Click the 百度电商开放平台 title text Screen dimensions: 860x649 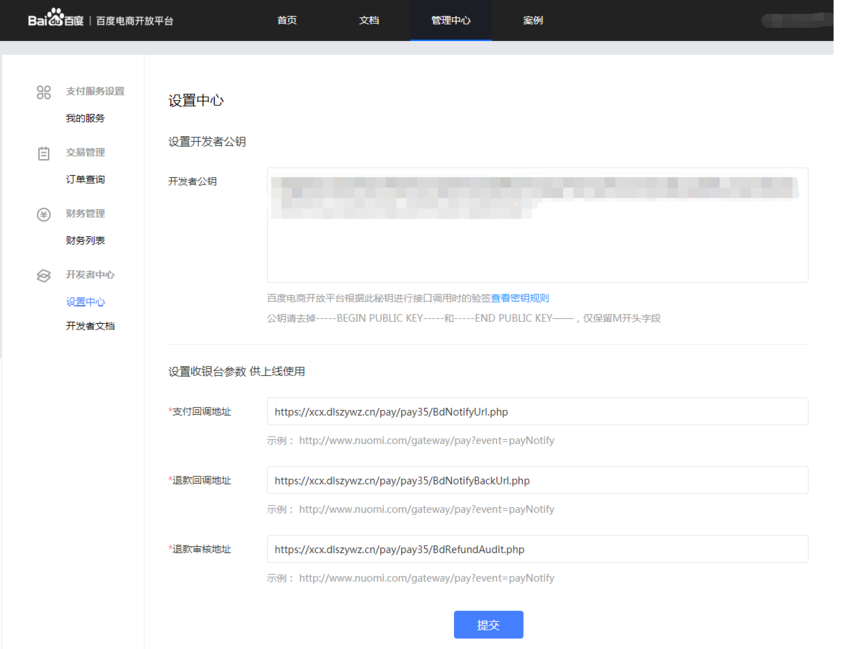pos(135,21)
